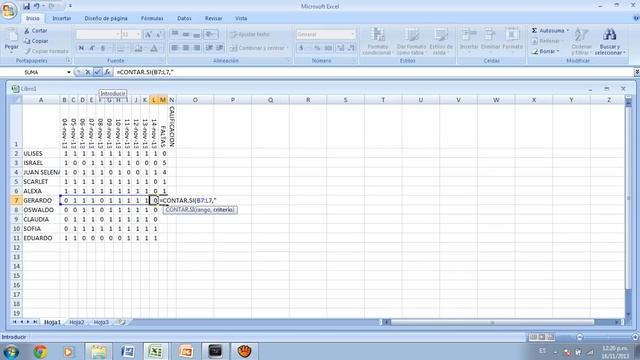Align text left
The image size is (640, 360).
point(175,48)
